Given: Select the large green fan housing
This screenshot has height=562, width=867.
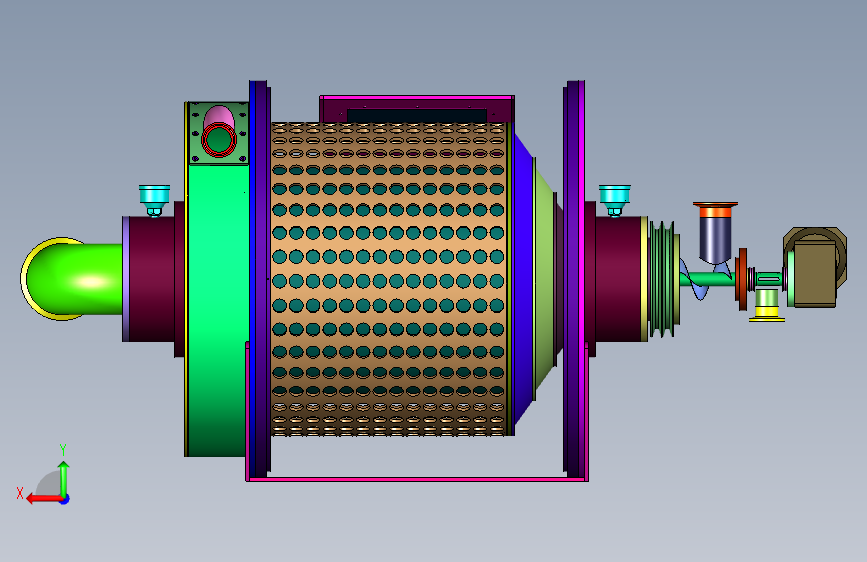Looking at the screenshot, I should 217,310.
